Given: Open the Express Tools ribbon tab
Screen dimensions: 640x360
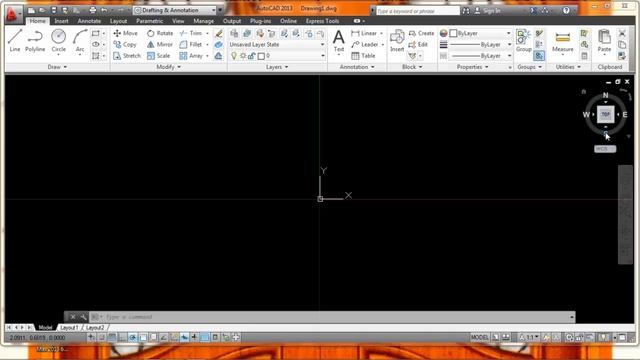Looking at the screenshot, I should 322,21.
